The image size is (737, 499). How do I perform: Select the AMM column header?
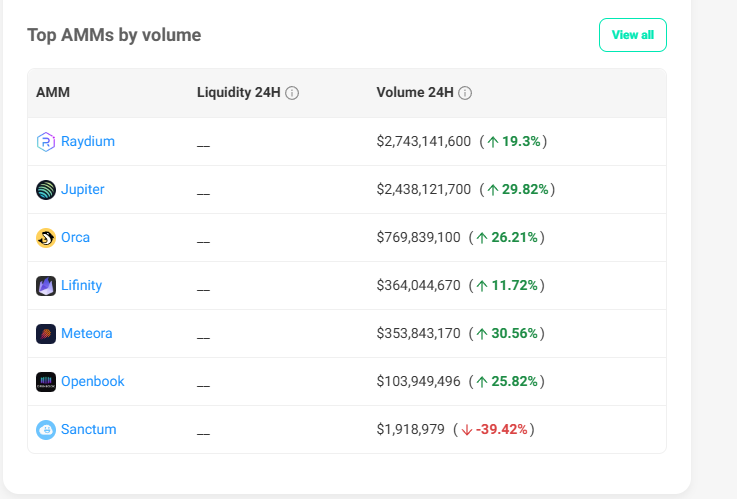(x=53, y=92)
